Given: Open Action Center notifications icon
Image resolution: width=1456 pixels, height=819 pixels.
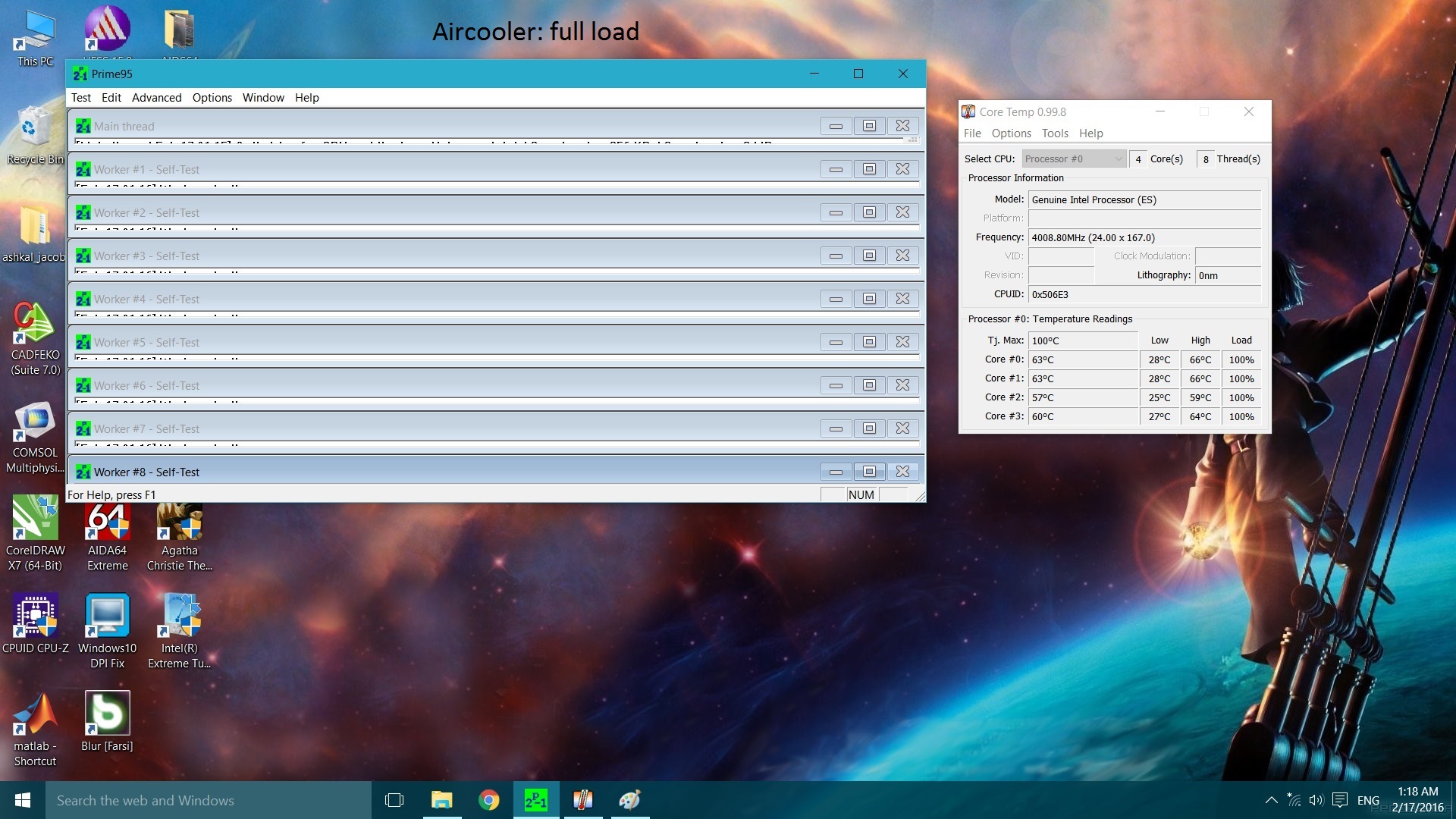Looking at the screenshot, I should [x=1340, y=800].
